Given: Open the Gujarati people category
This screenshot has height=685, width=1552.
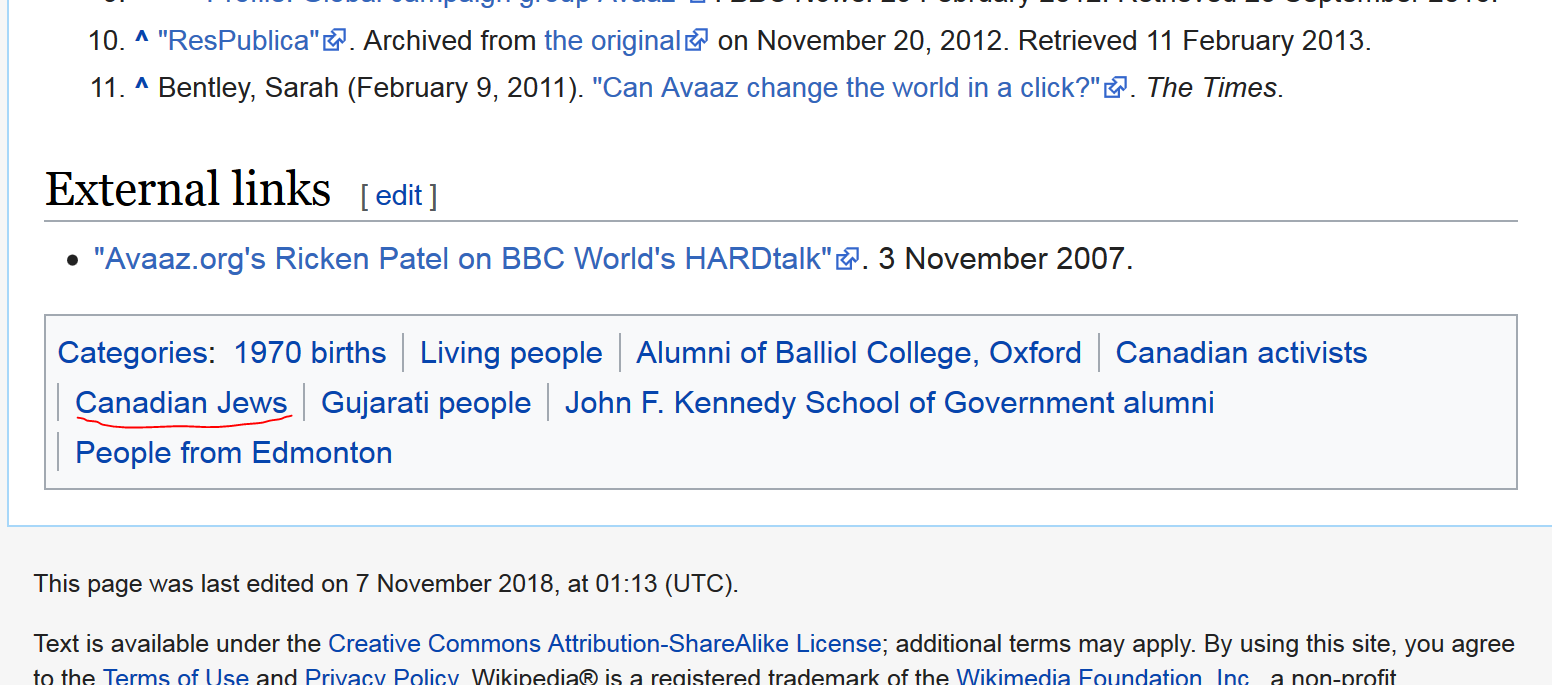Looking at the screenshot, I should (x=426, y=403).
